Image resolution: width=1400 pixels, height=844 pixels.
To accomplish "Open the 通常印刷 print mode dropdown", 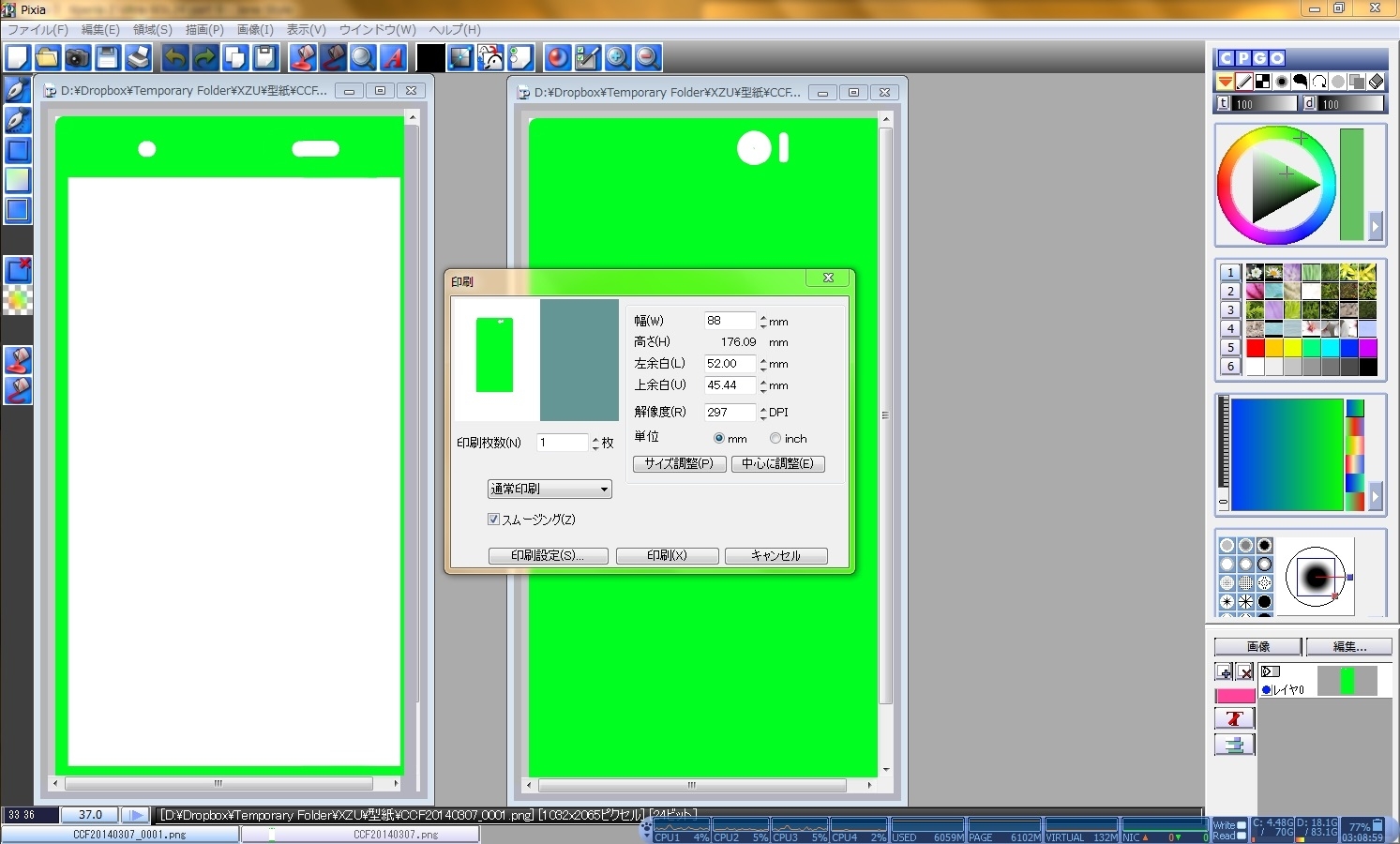I will pyautogui.click(x=549, y=490).
